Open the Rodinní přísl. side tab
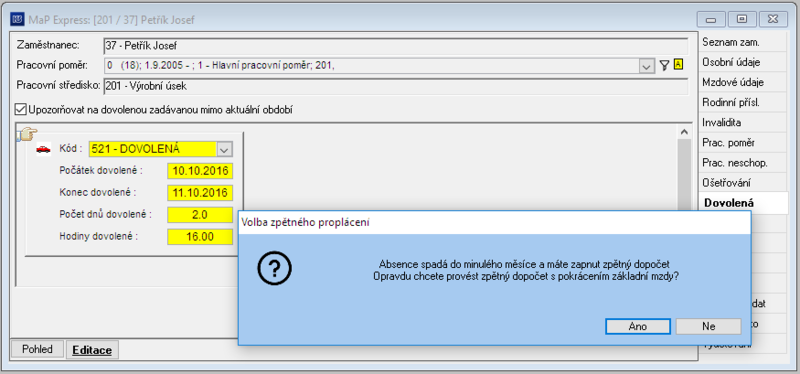The height and width of the screenshot is (374, 800). pyautogui.click(x=743, y=103)
